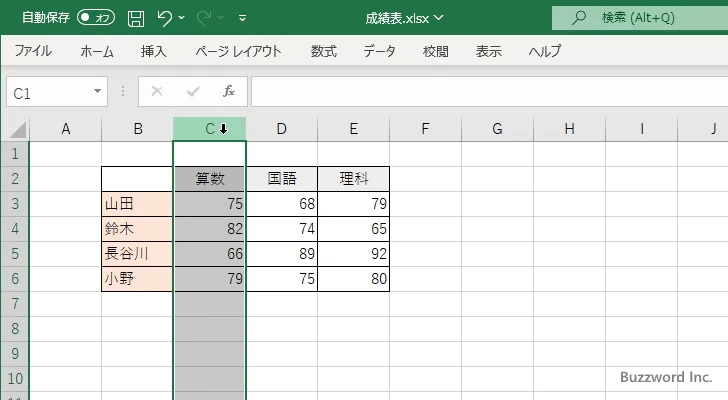Expand the Name Box dropdown arrow
This screenshot has height=400, width=728.
pyautogui.click(x=98, y=91)
